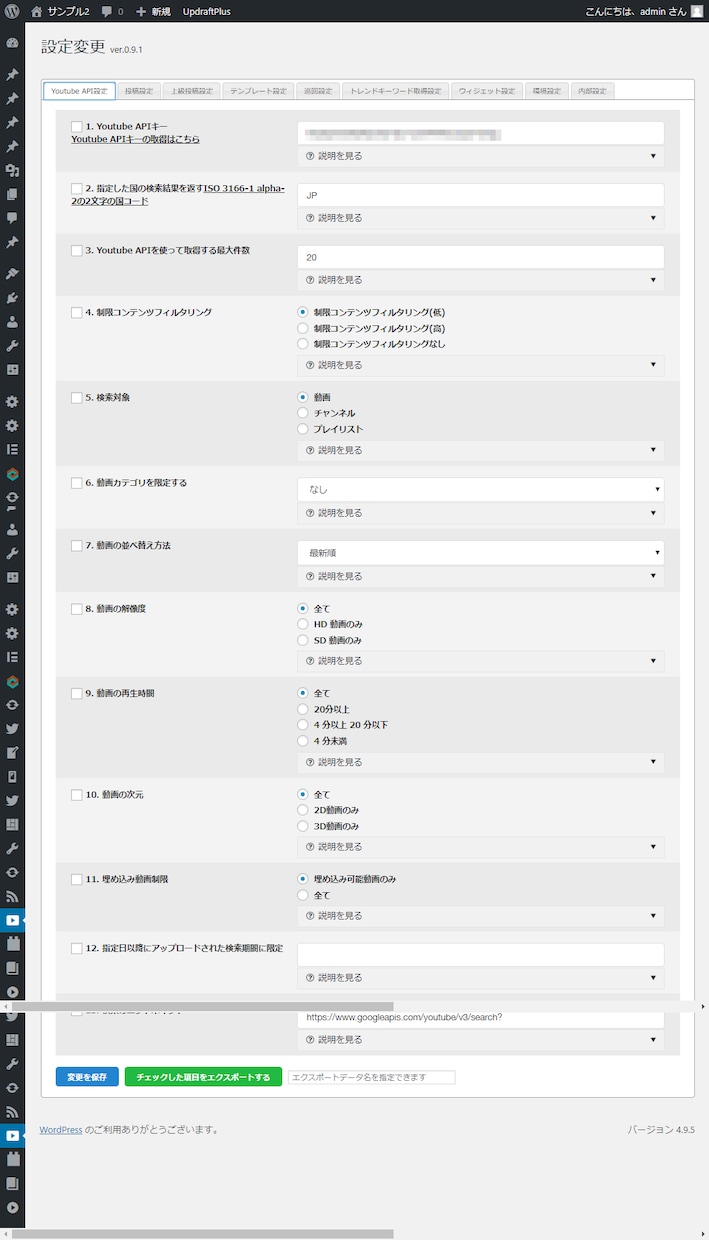Expand 説明を見る for 検索対象

(x=481, y=450)
